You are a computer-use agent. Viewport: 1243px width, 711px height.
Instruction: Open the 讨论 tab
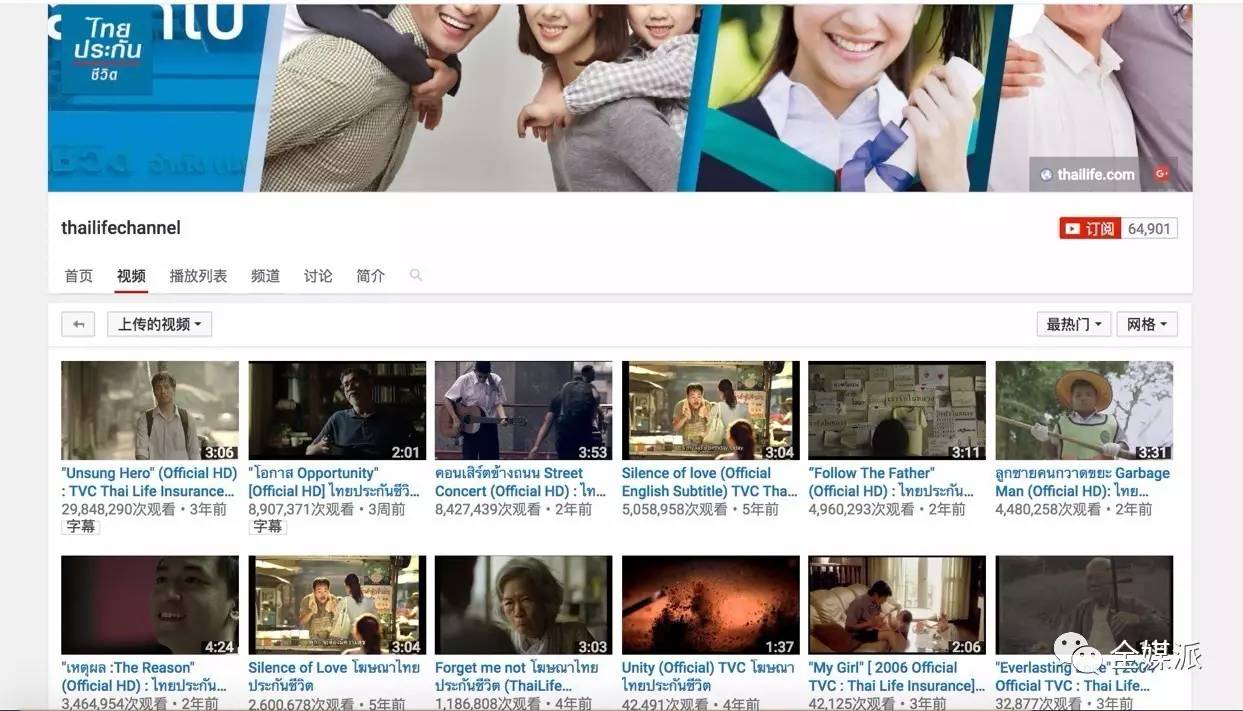pos(318,276)
